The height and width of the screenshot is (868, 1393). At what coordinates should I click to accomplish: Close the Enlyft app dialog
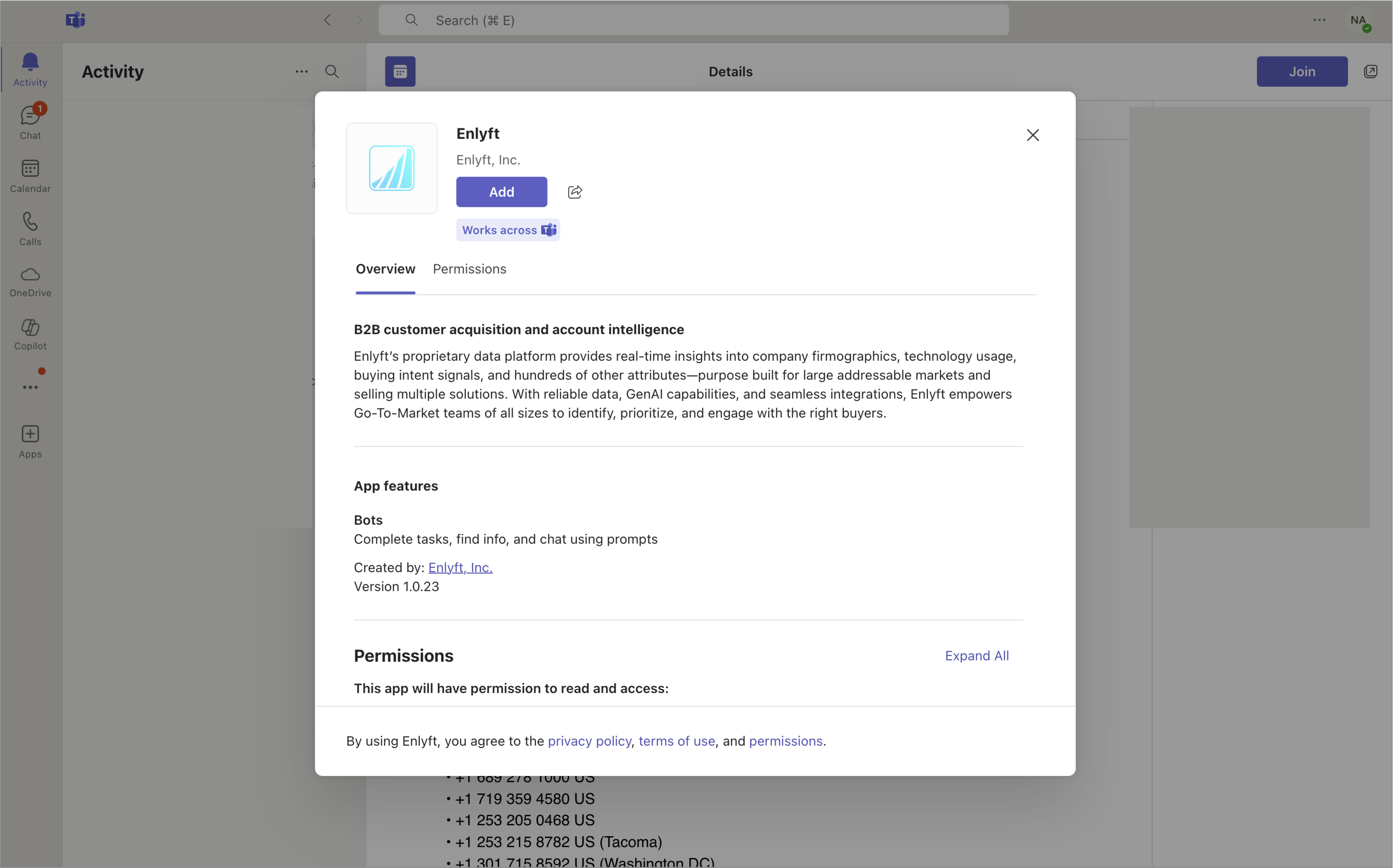click(x=1033, y=135)
